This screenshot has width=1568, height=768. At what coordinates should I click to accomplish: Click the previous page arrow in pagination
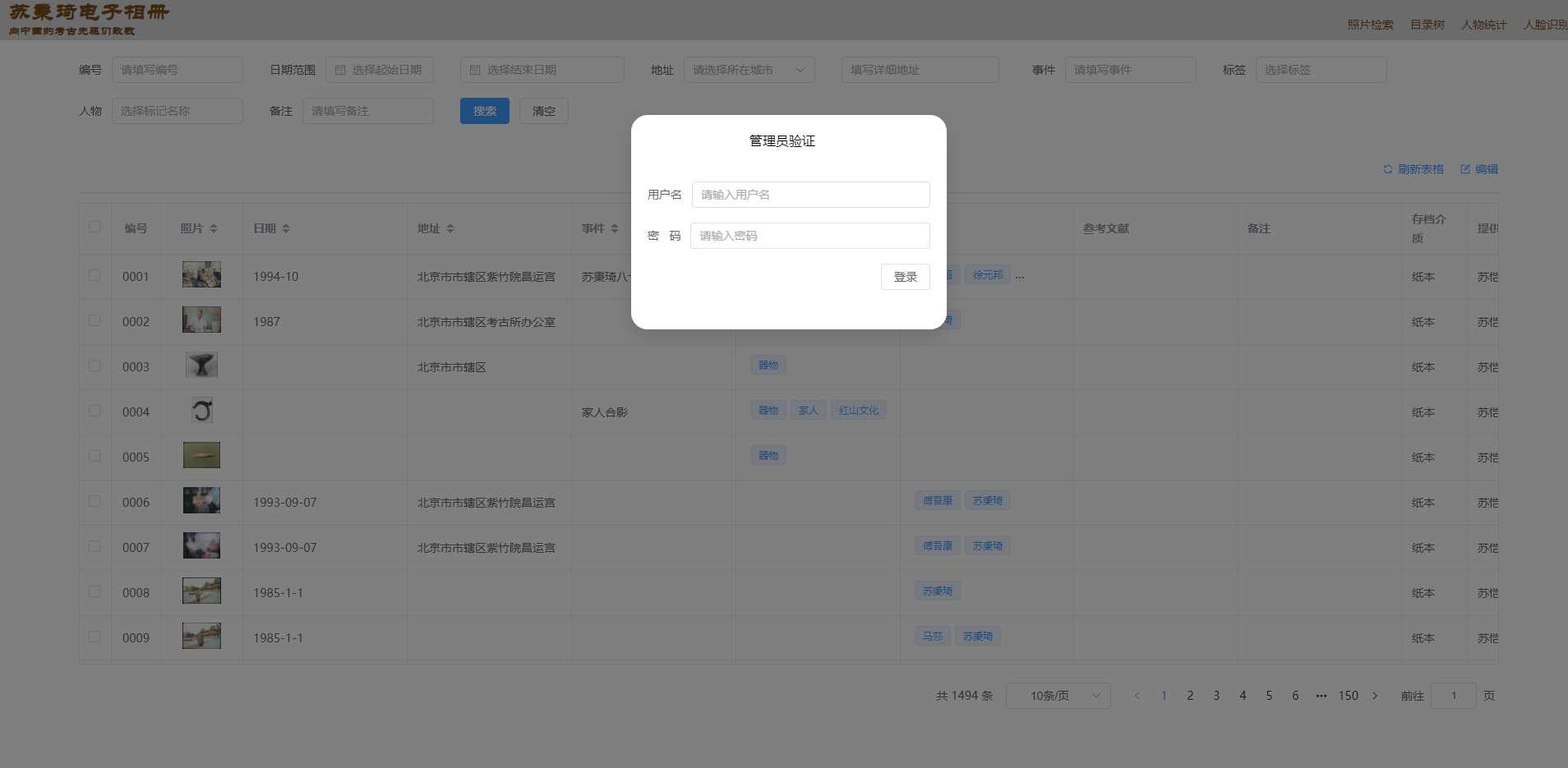click(x=1137, y=696)
